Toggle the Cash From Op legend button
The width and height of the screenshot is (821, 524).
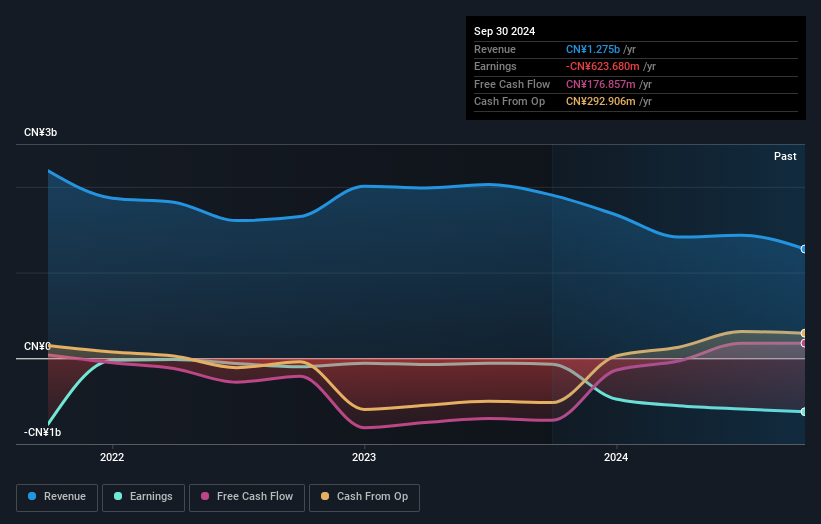point(364,497)
